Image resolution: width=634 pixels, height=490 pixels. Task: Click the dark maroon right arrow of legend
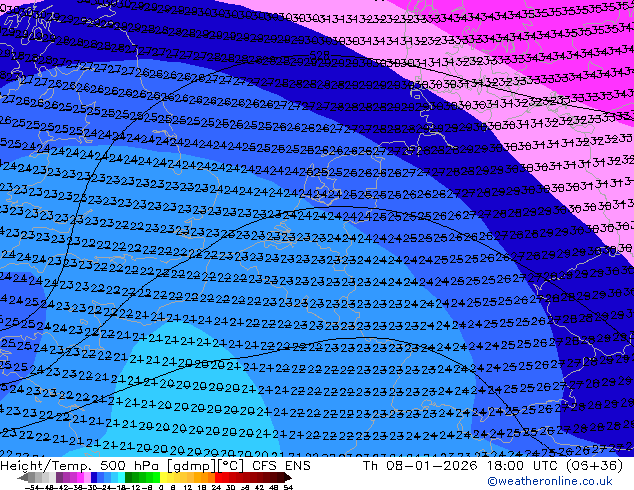[287, 478]
